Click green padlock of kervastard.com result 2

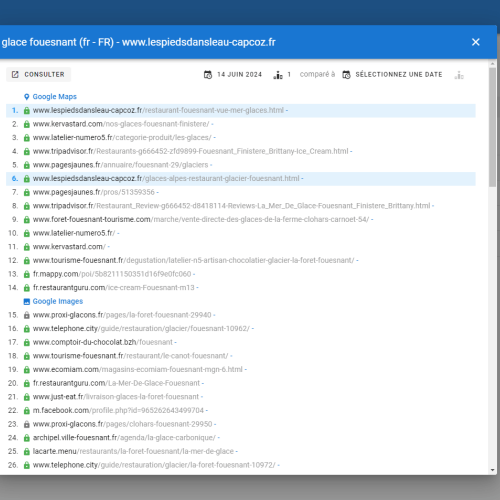[27, 124]
